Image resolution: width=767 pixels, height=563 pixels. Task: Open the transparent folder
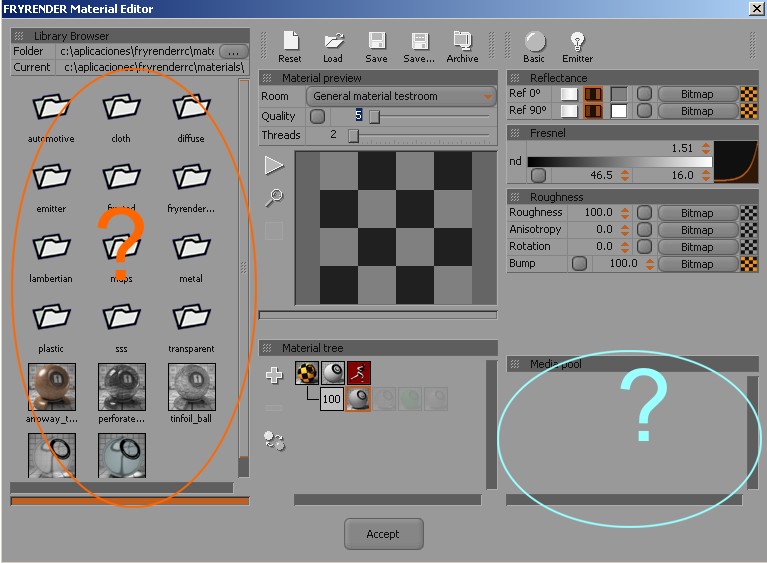[191, 317]
